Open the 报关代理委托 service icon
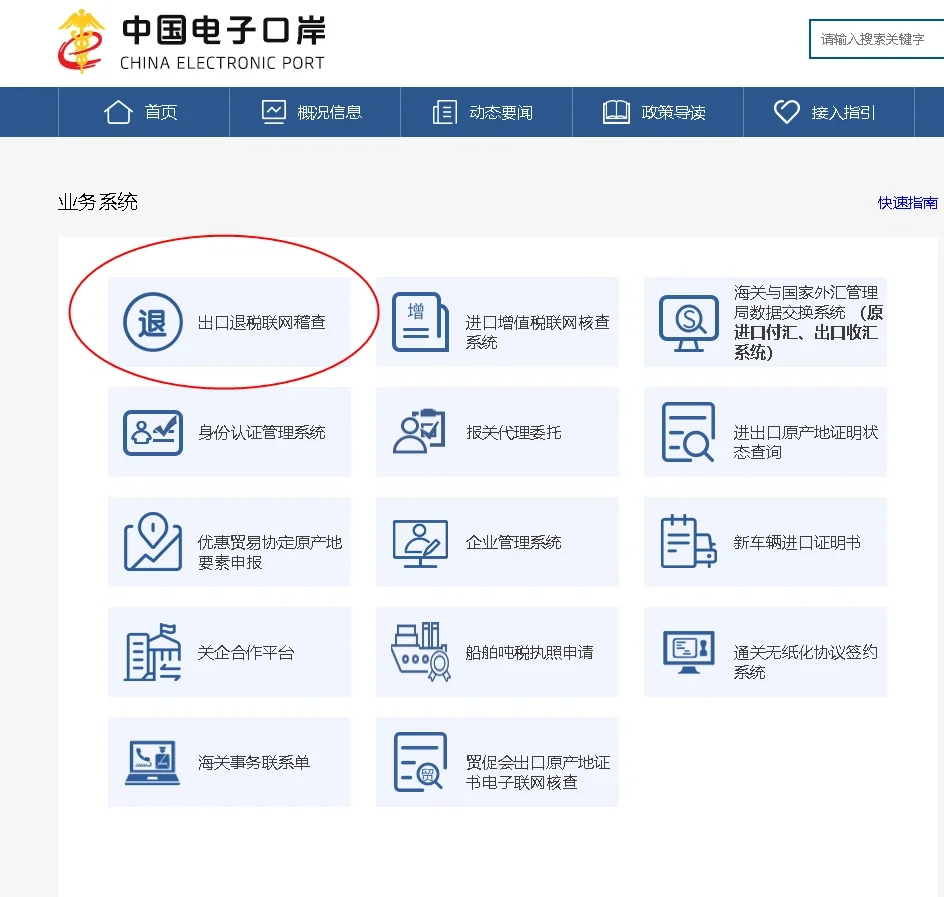 pyautogui.click(x=420, y=432)
